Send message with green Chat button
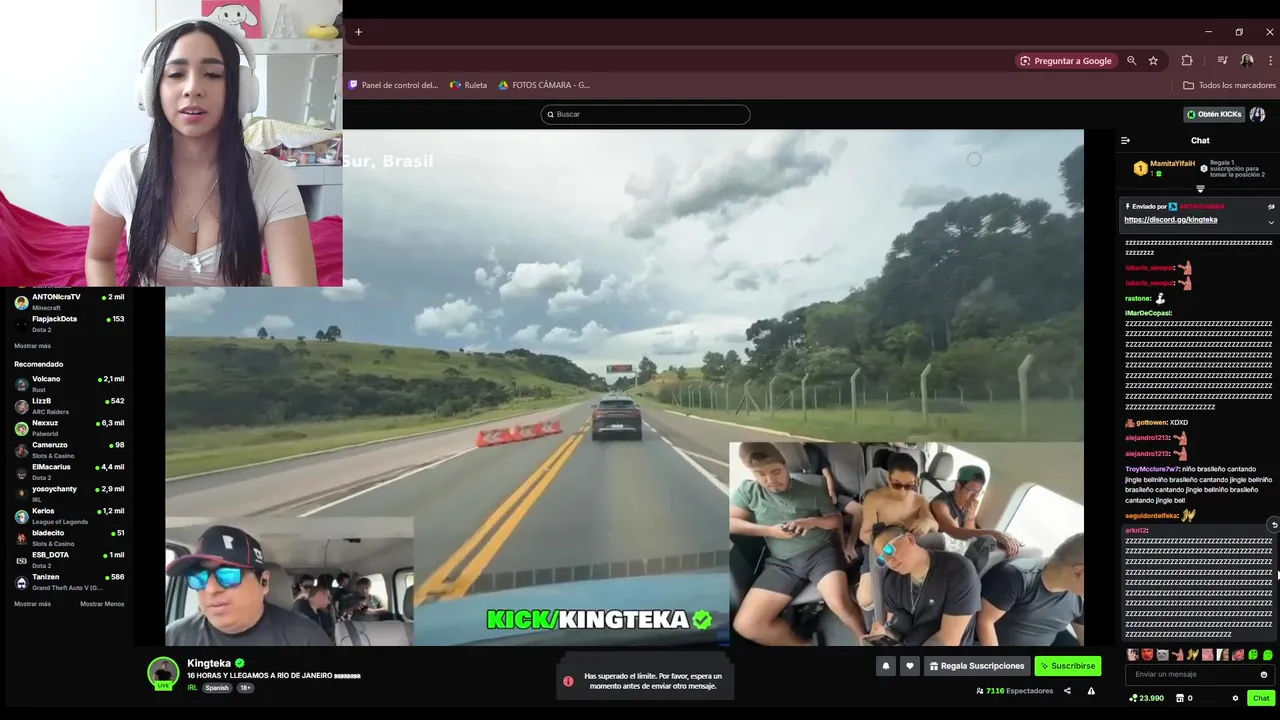The image size is (1280, 720). 1261,698
